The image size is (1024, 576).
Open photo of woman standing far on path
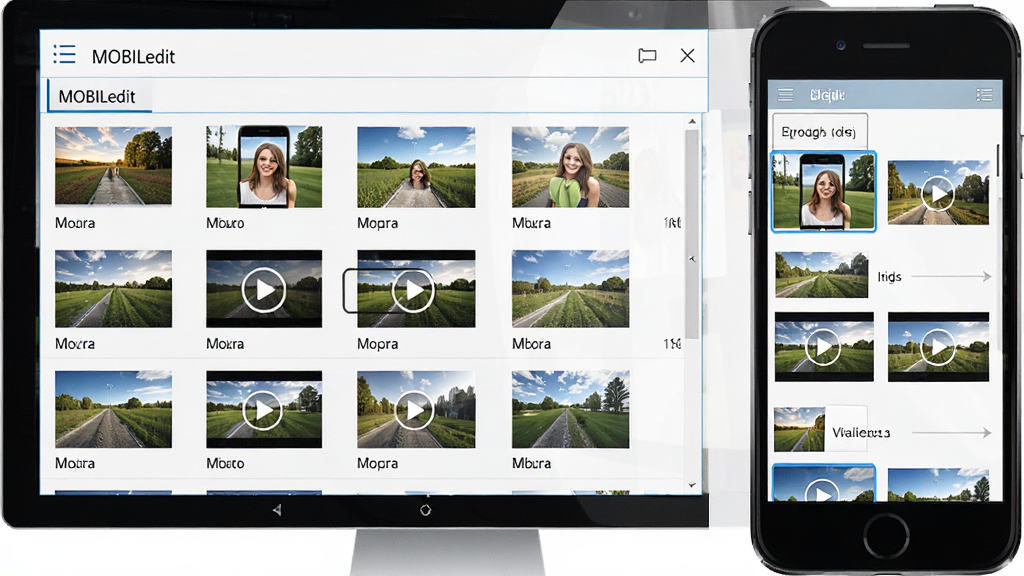tap(416, 167)
